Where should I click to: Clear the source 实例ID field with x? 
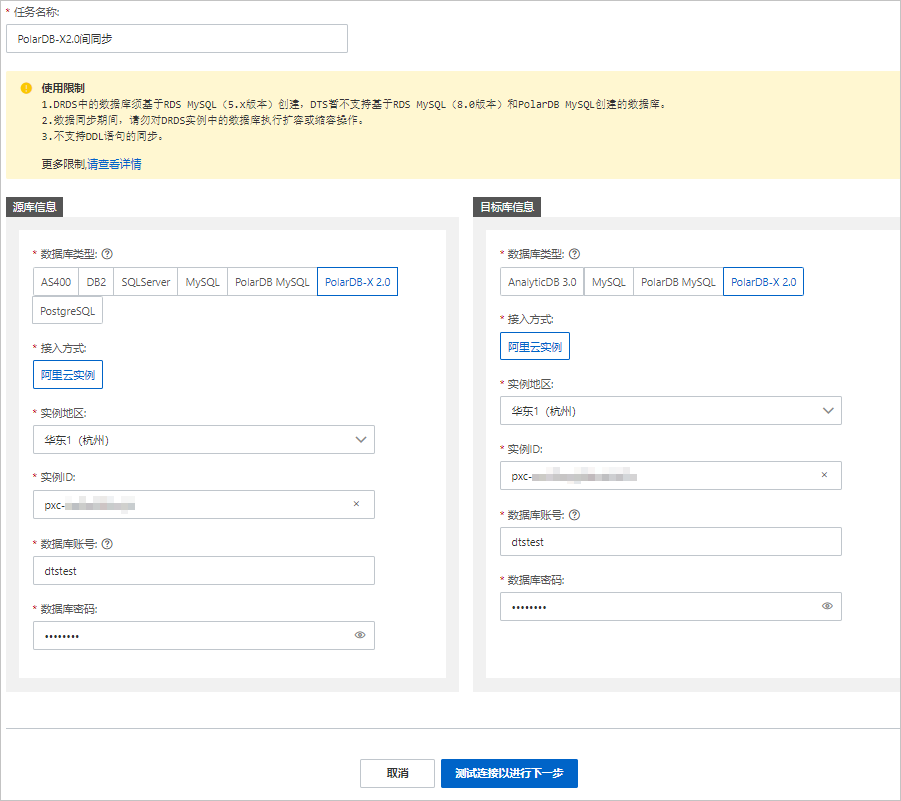click(356, 504)
